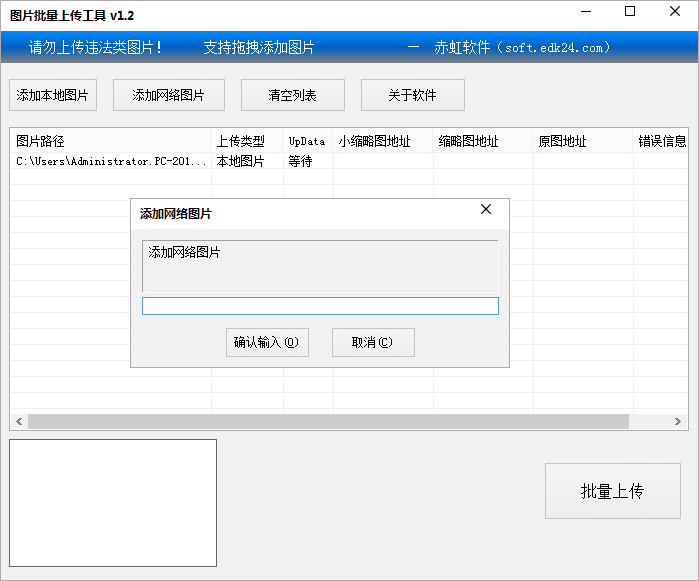Click the right scroll arrow of list
The image size is (699, 581).
679,422
